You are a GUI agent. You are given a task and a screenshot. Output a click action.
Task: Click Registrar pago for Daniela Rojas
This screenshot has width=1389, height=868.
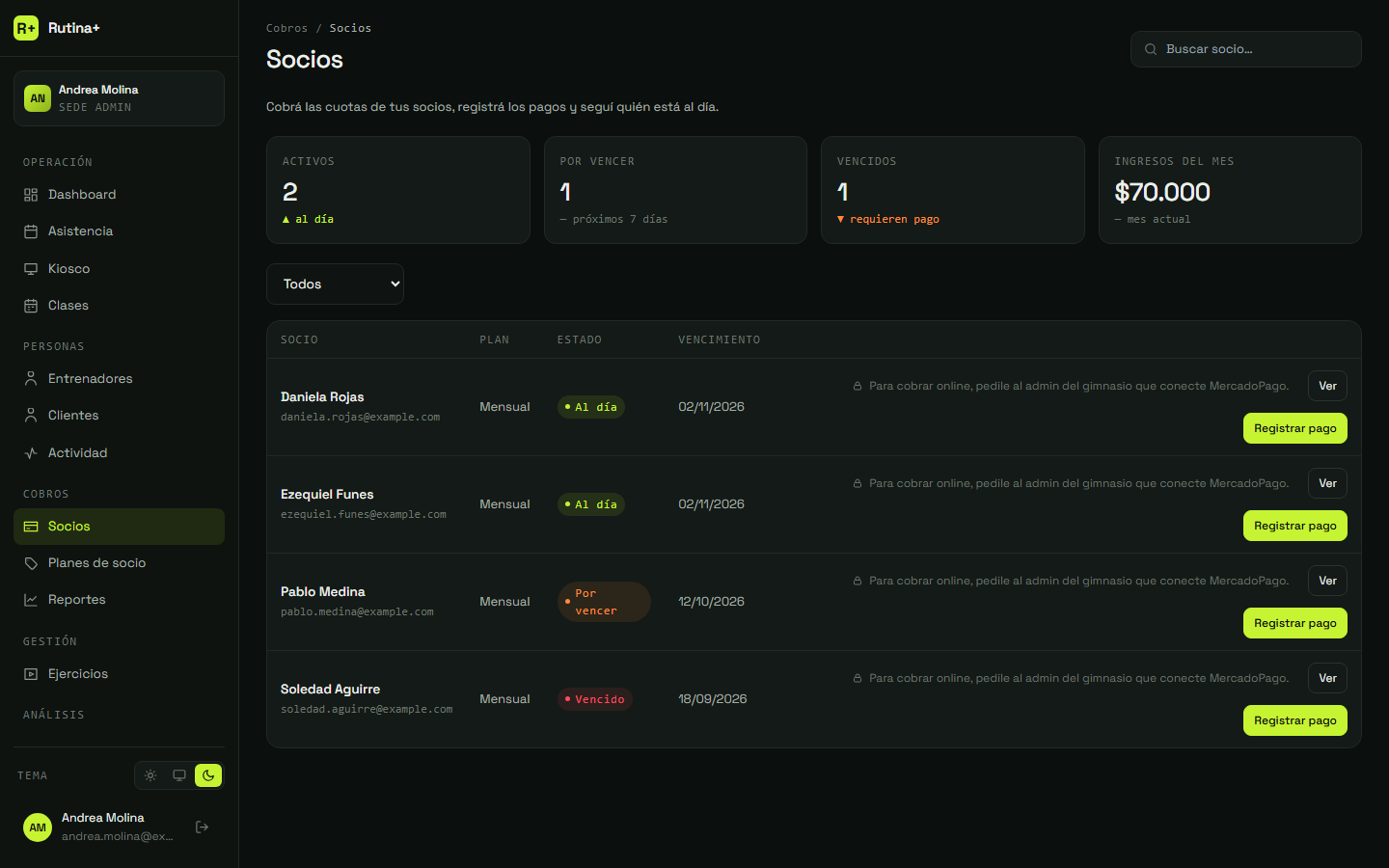point(1294,428)
